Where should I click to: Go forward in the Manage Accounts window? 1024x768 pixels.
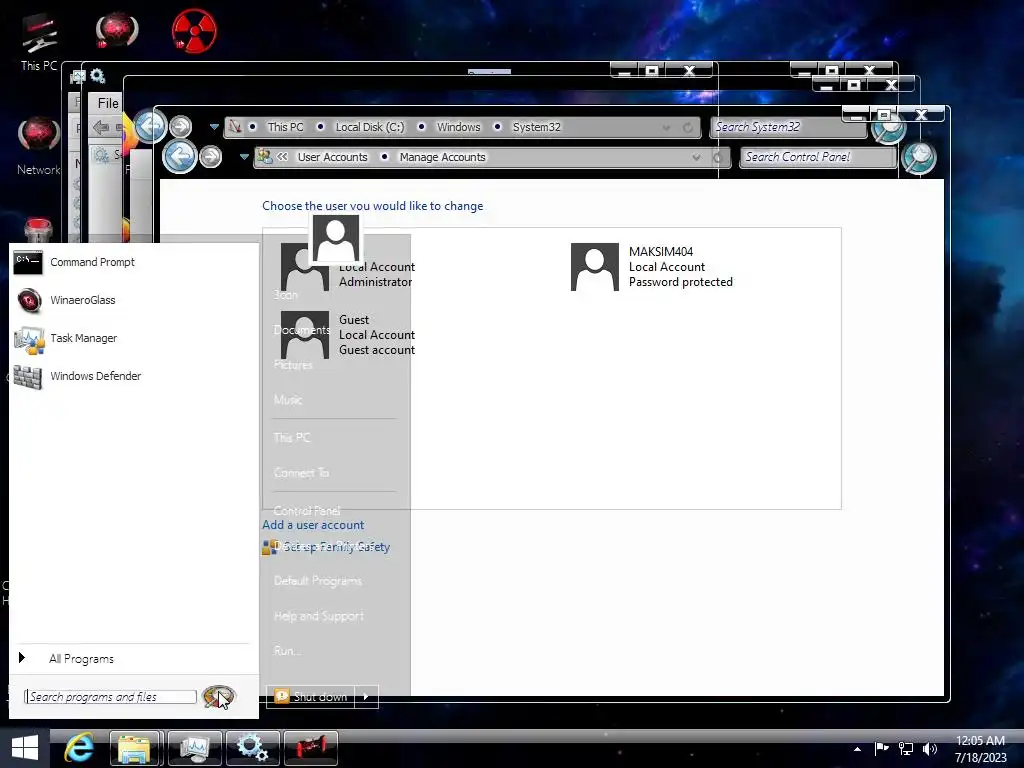pyautogui.click(x=210, y=157)
